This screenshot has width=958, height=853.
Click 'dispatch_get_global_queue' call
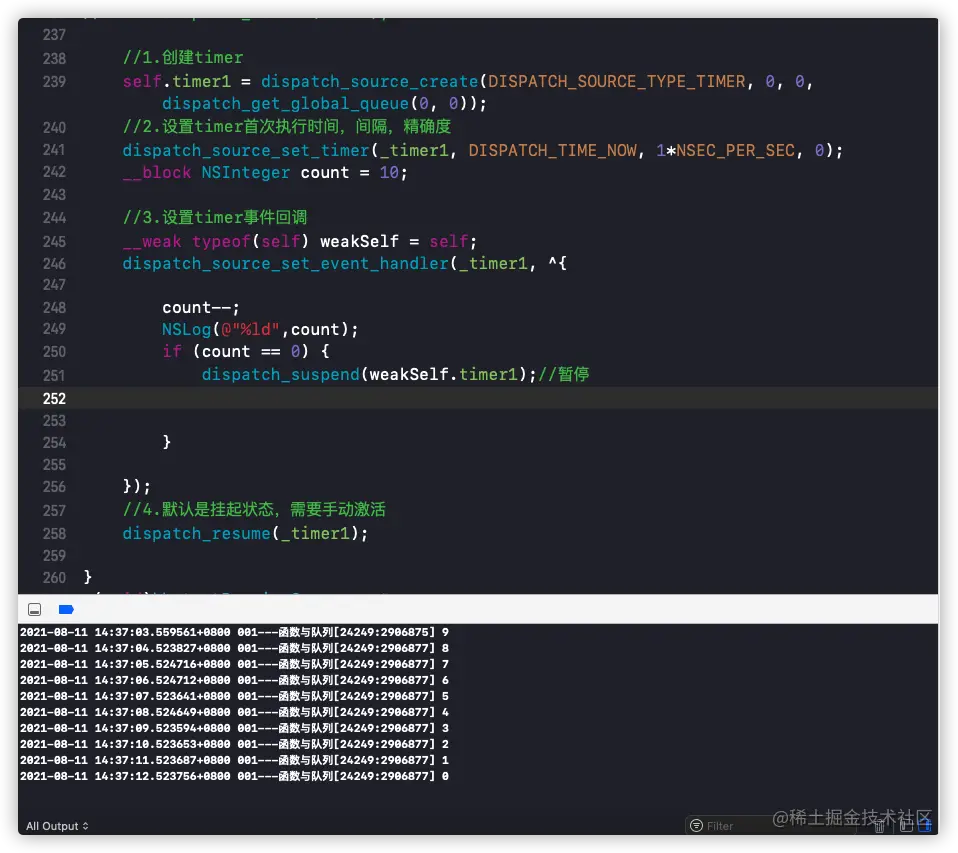tap(285, 103)
